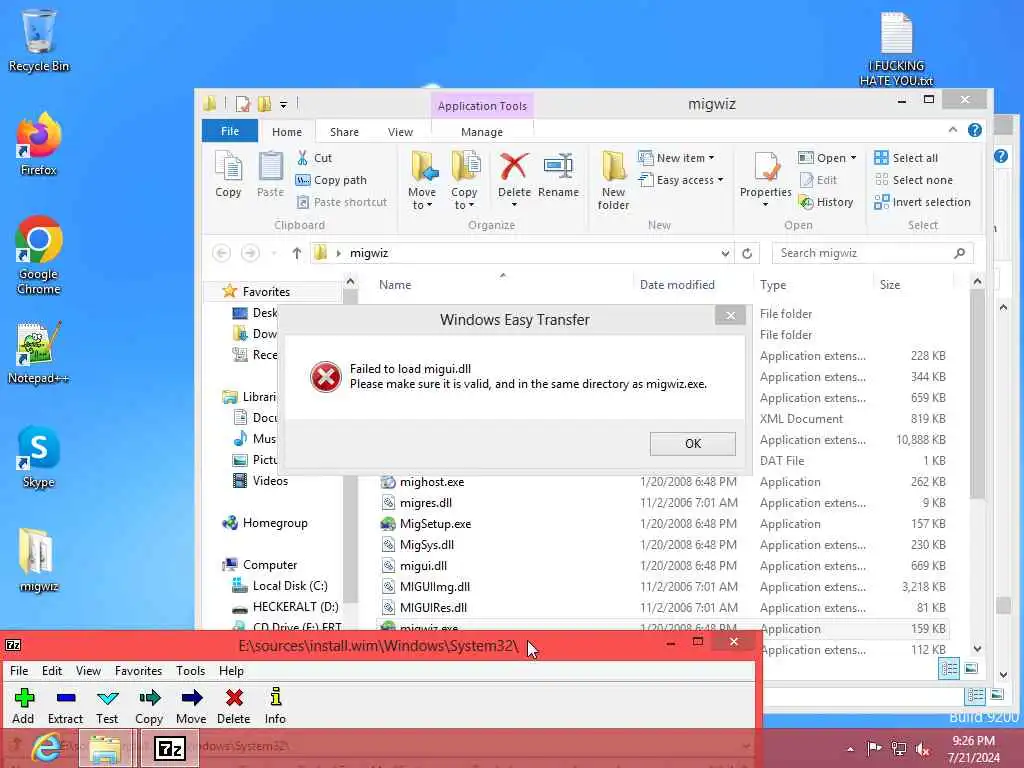Image resolution: width=1024 pixels, height=768 pixels.
Task: Switch to the View ribbon tab
Action: coord(400,132)
